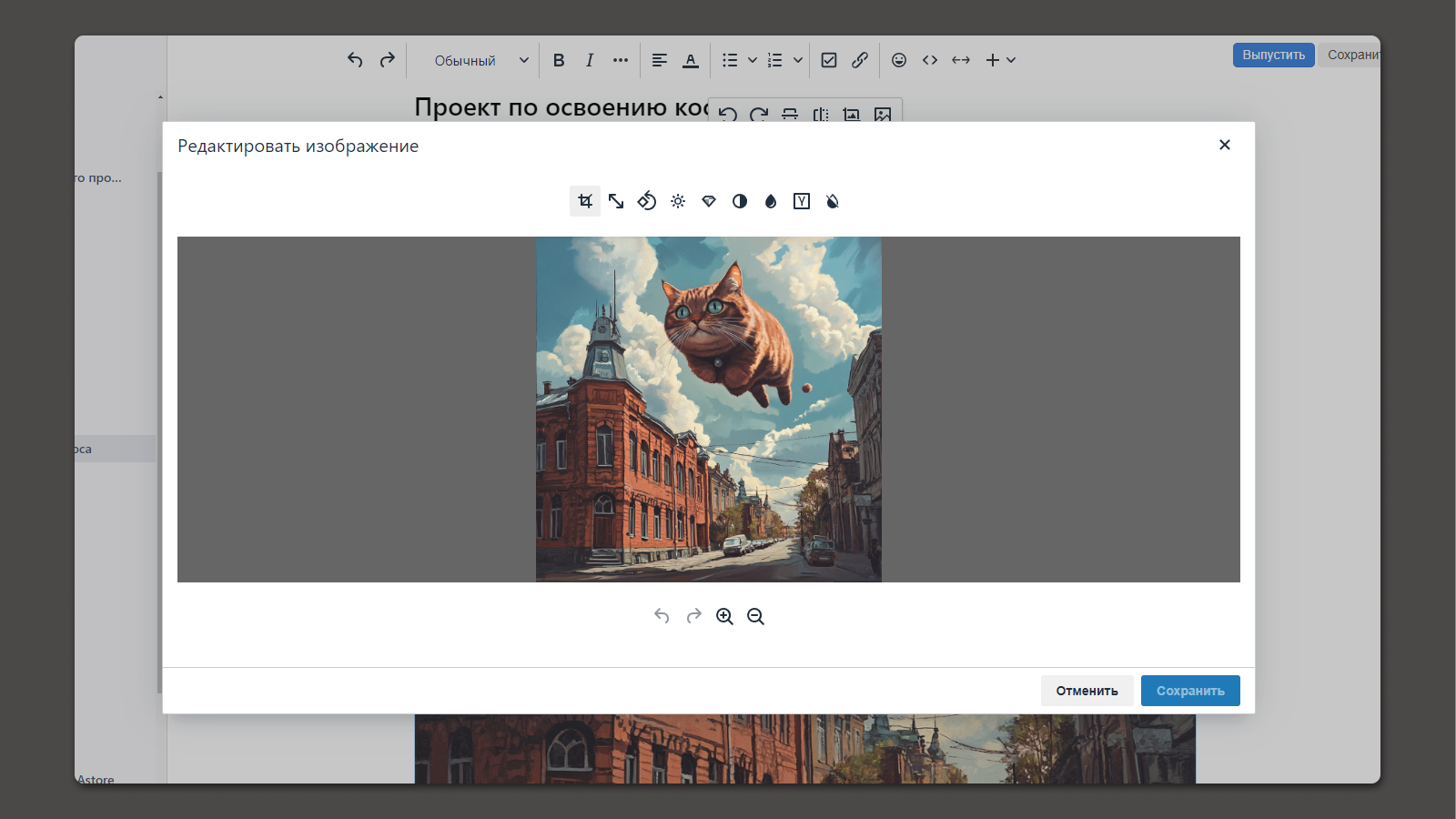Open the gamma adjustment tool
The image size is (1456, 819).
click(x=802, y=201)
